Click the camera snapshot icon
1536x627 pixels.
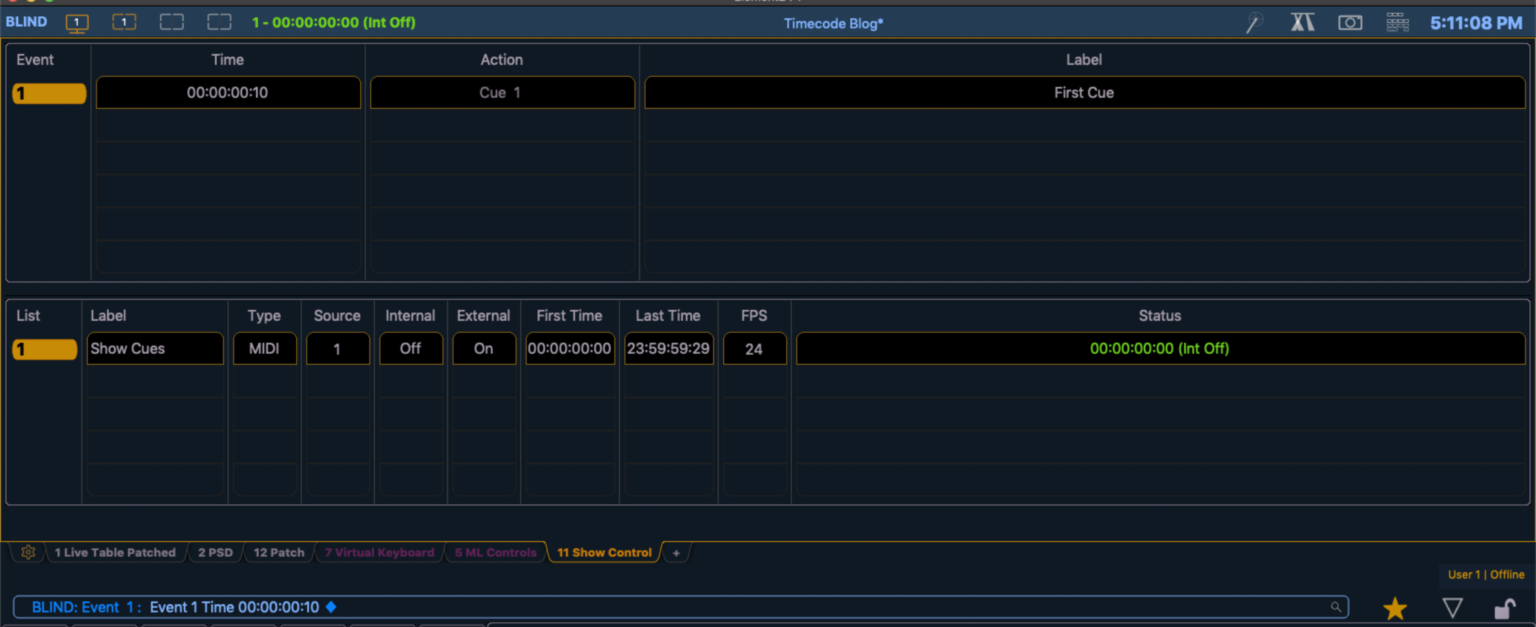[1350, 22]
